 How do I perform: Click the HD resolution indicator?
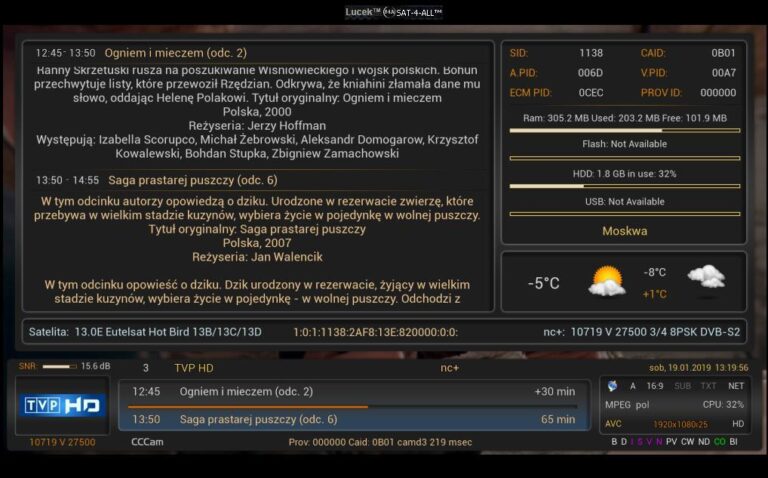[738, 424]
